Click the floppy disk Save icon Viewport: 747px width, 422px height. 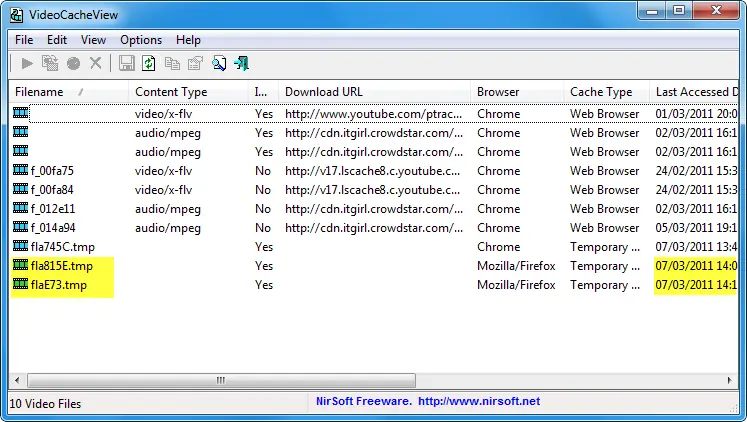[x=126, y=63]
